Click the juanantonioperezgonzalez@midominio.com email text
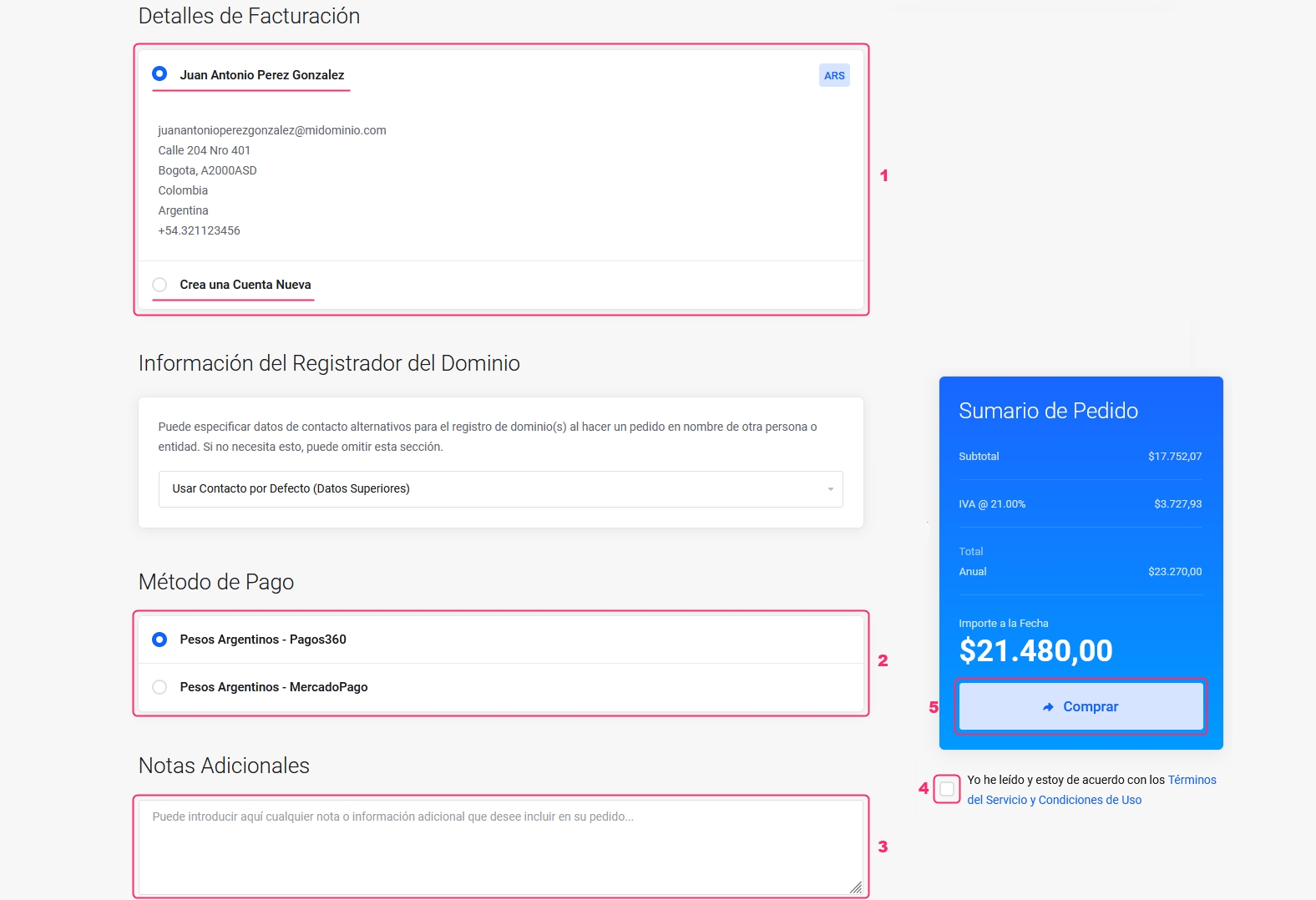 (271, 130)
